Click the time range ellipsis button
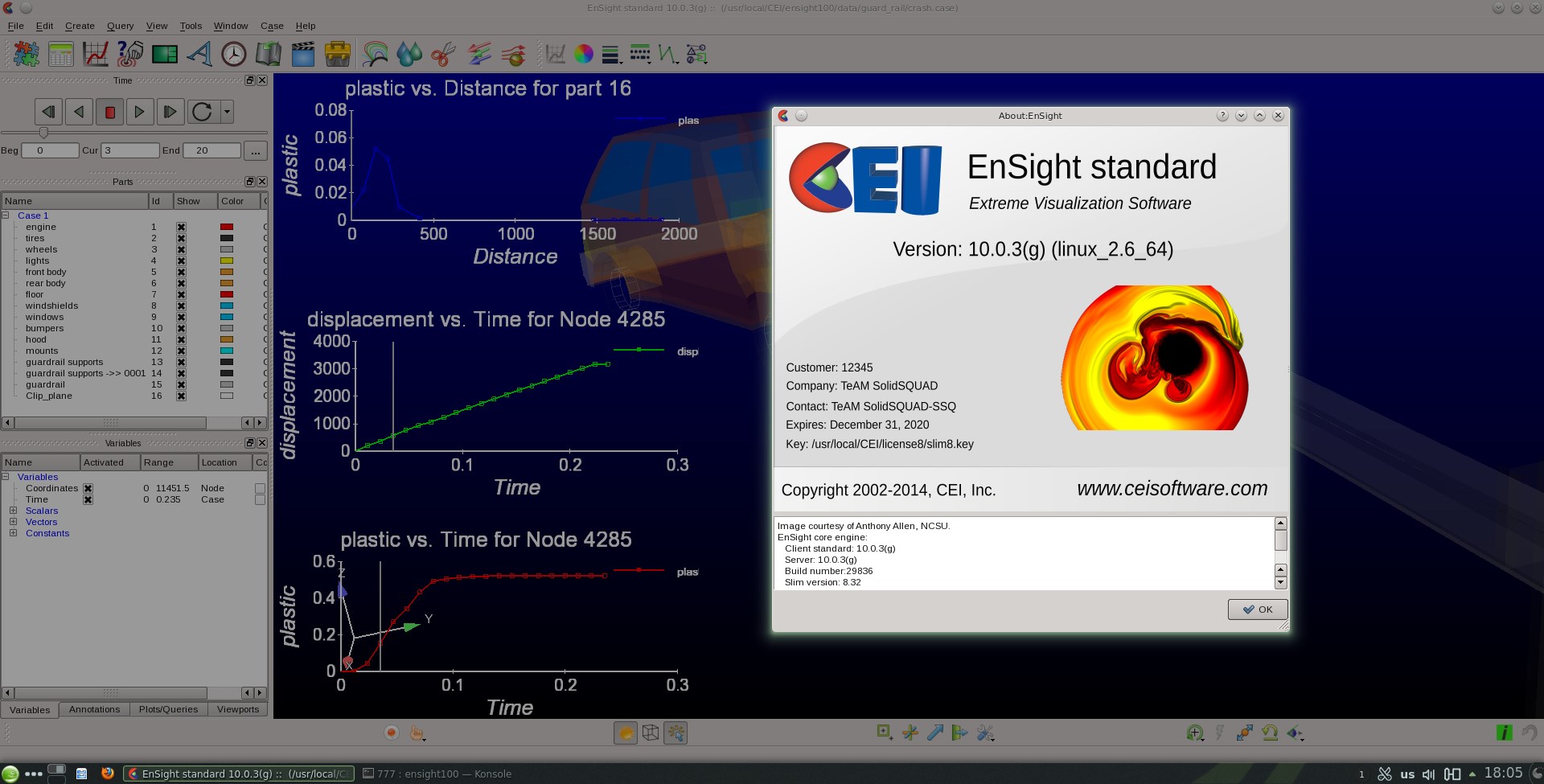Image resolution: width=1544 pixels, height=784 pixels. click(255, 150)
